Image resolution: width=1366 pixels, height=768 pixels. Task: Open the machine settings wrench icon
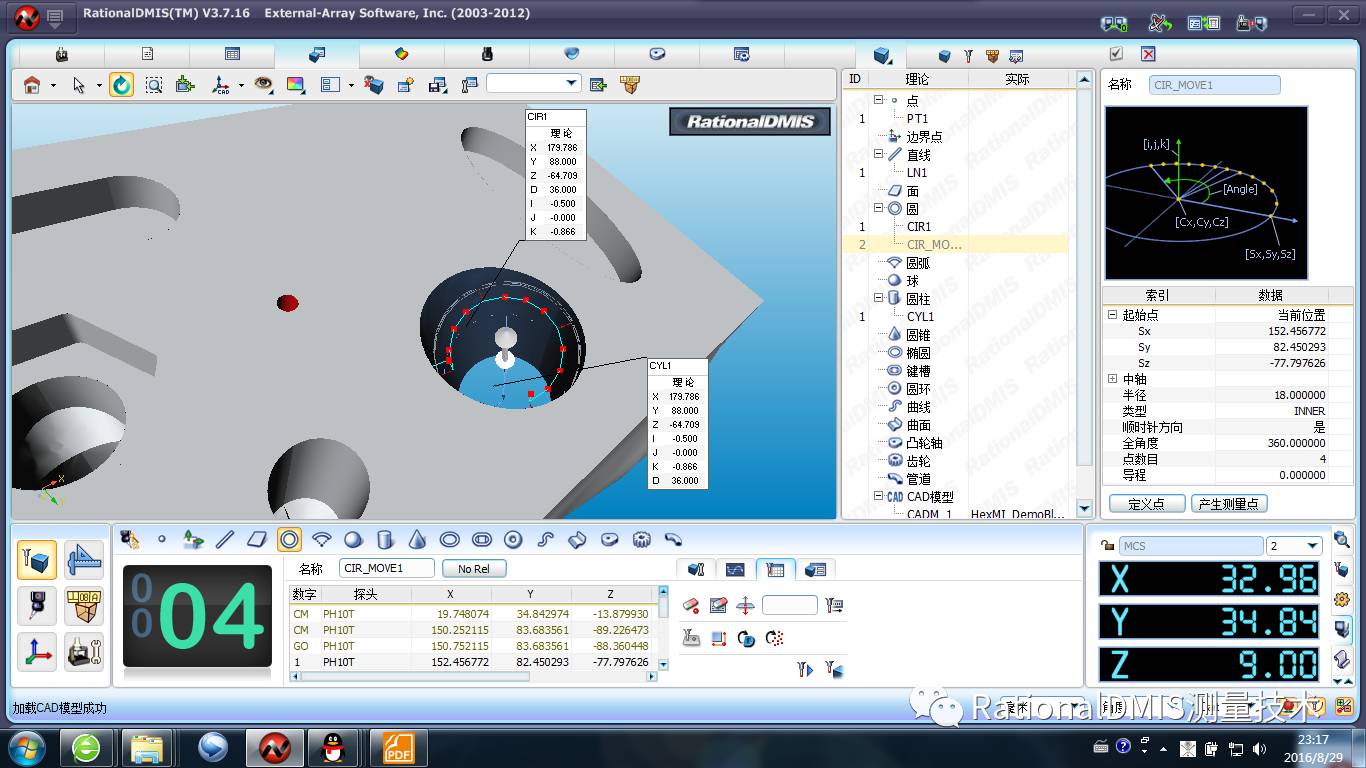point(84,652)
